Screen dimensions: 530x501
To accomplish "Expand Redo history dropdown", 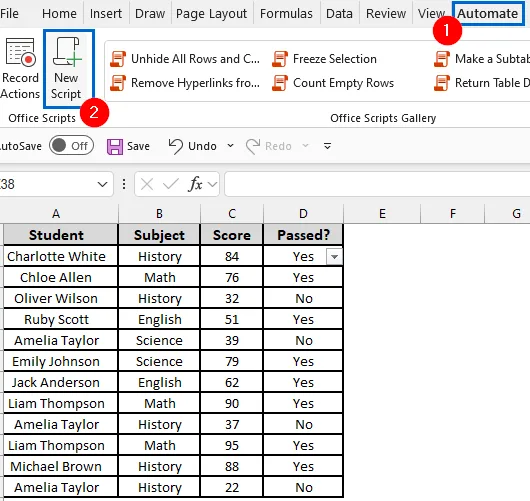I will 305,146.
